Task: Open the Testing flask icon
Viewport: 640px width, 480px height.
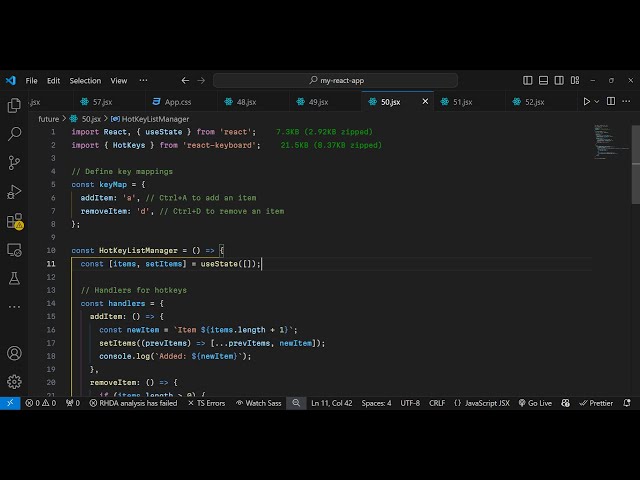Action: 14,278
